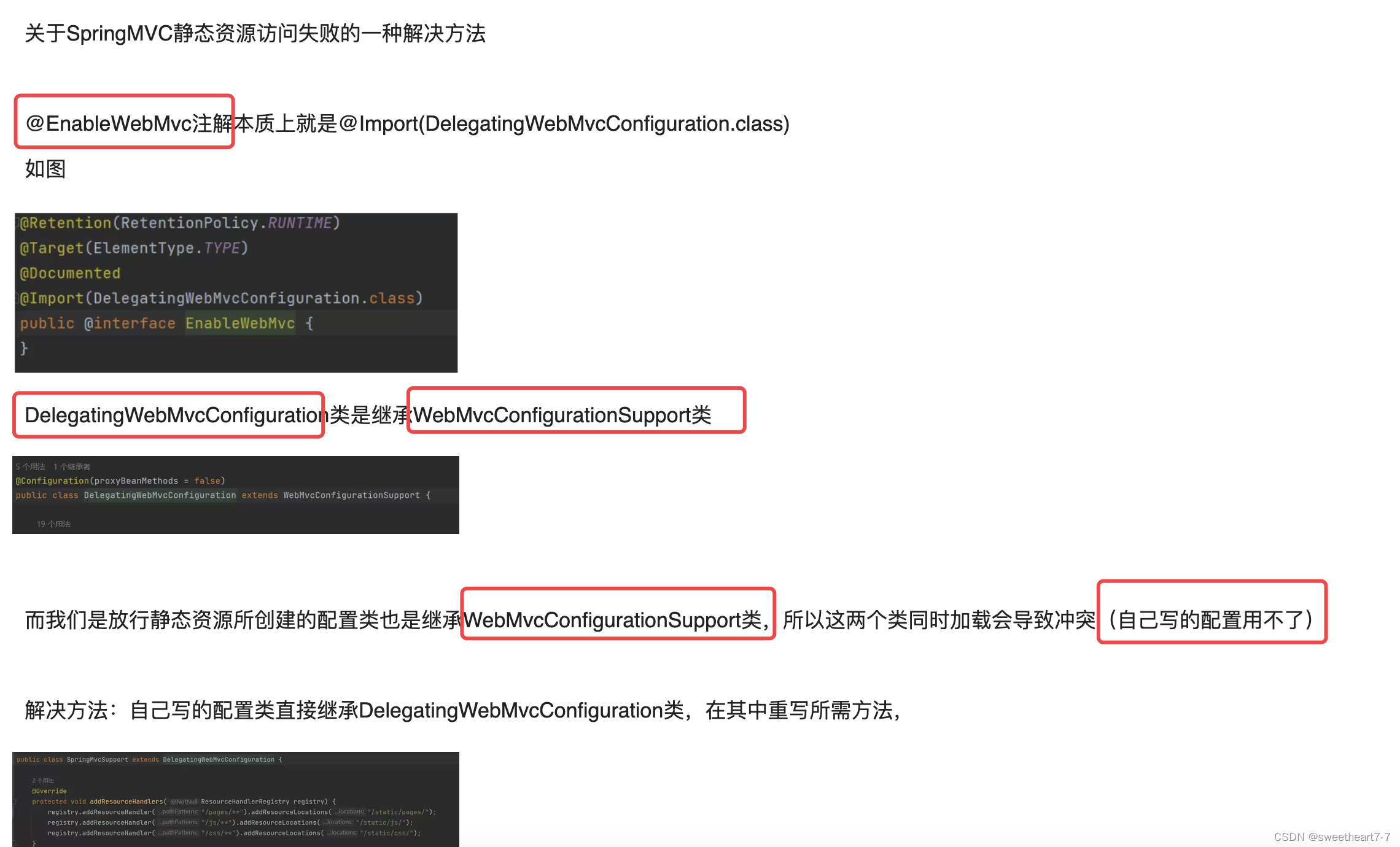
Task: Click the '解决方法:' paragraph beginning
Action: coord(71,710)
